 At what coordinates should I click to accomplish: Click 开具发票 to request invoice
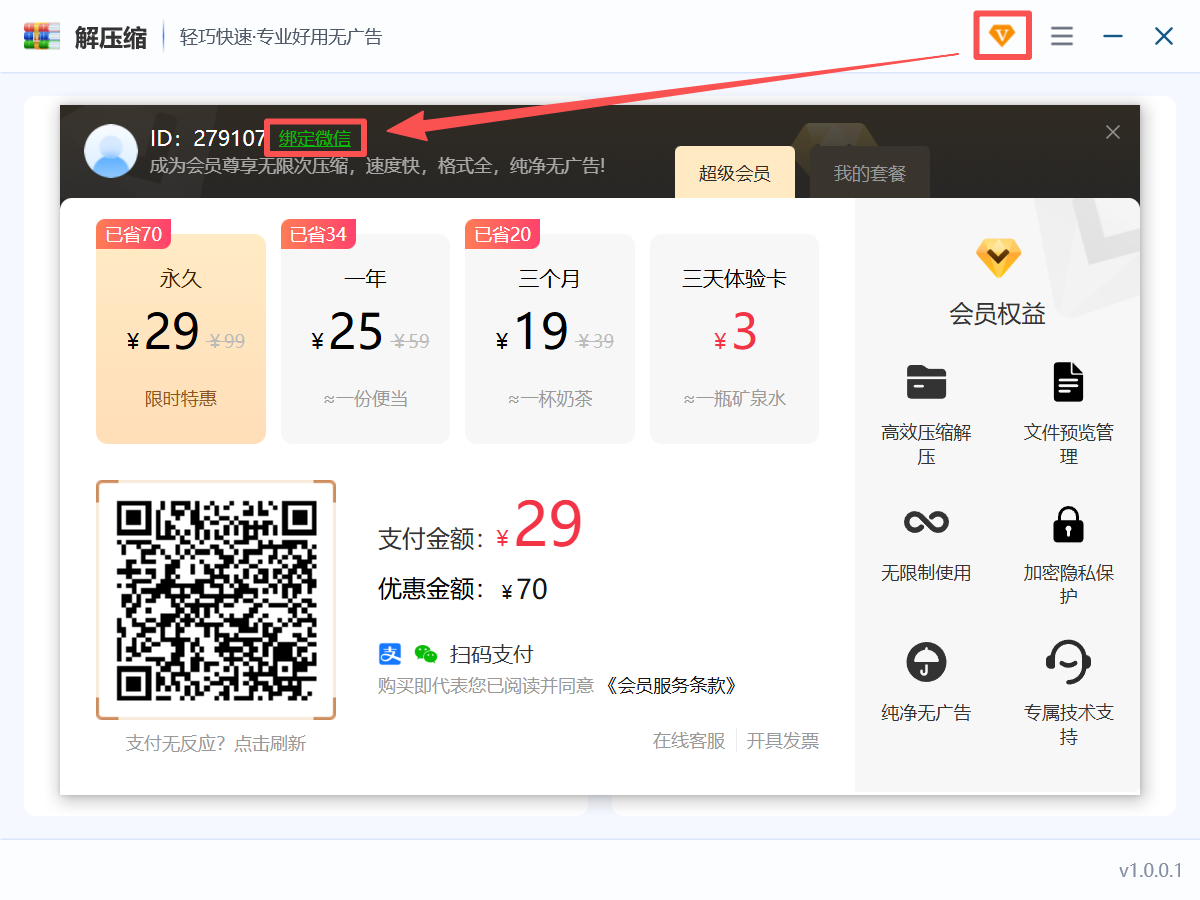pos(783,741)
